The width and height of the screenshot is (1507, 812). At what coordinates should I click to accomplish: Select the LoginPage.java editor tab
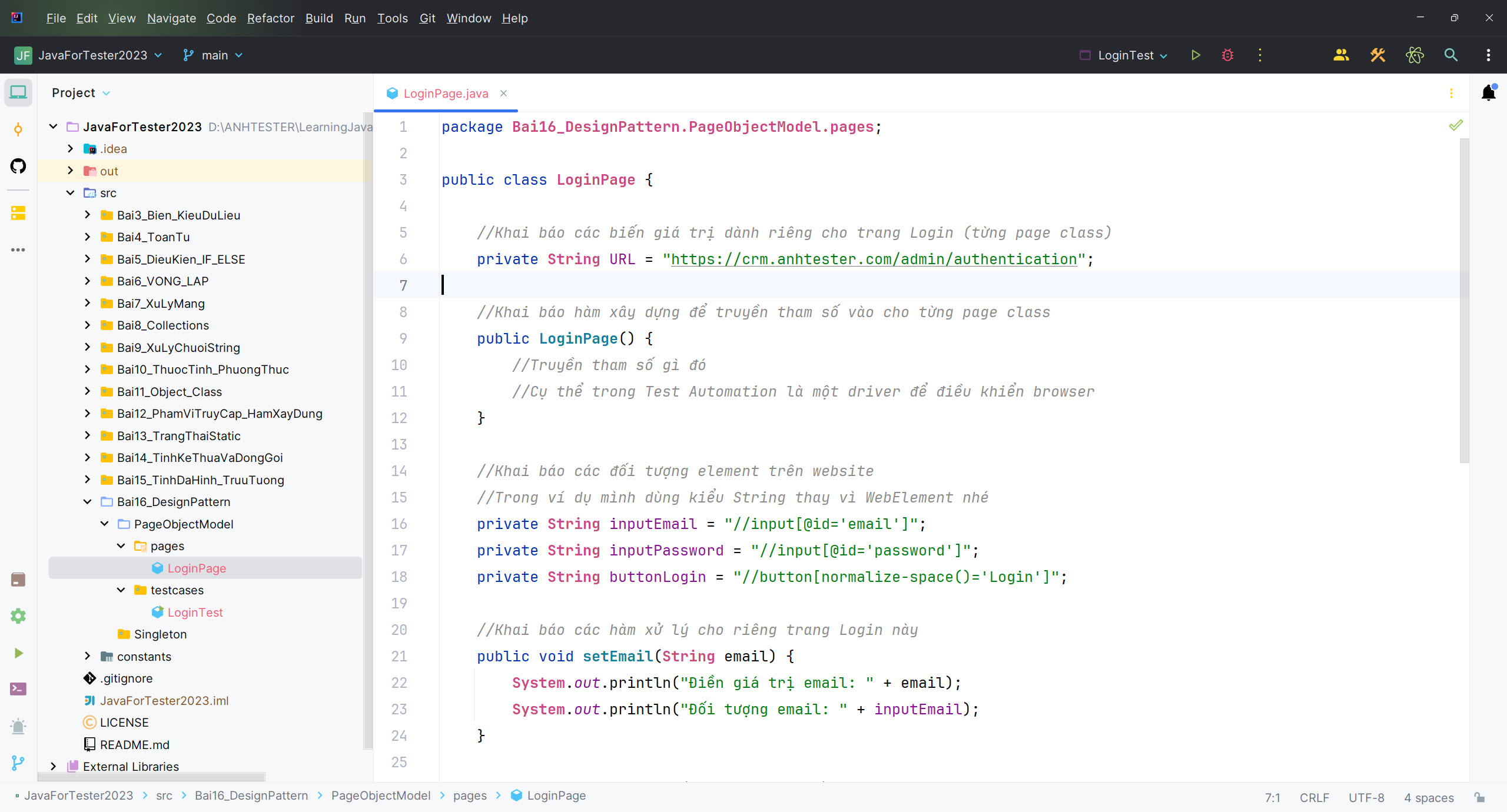pos(446,94)
